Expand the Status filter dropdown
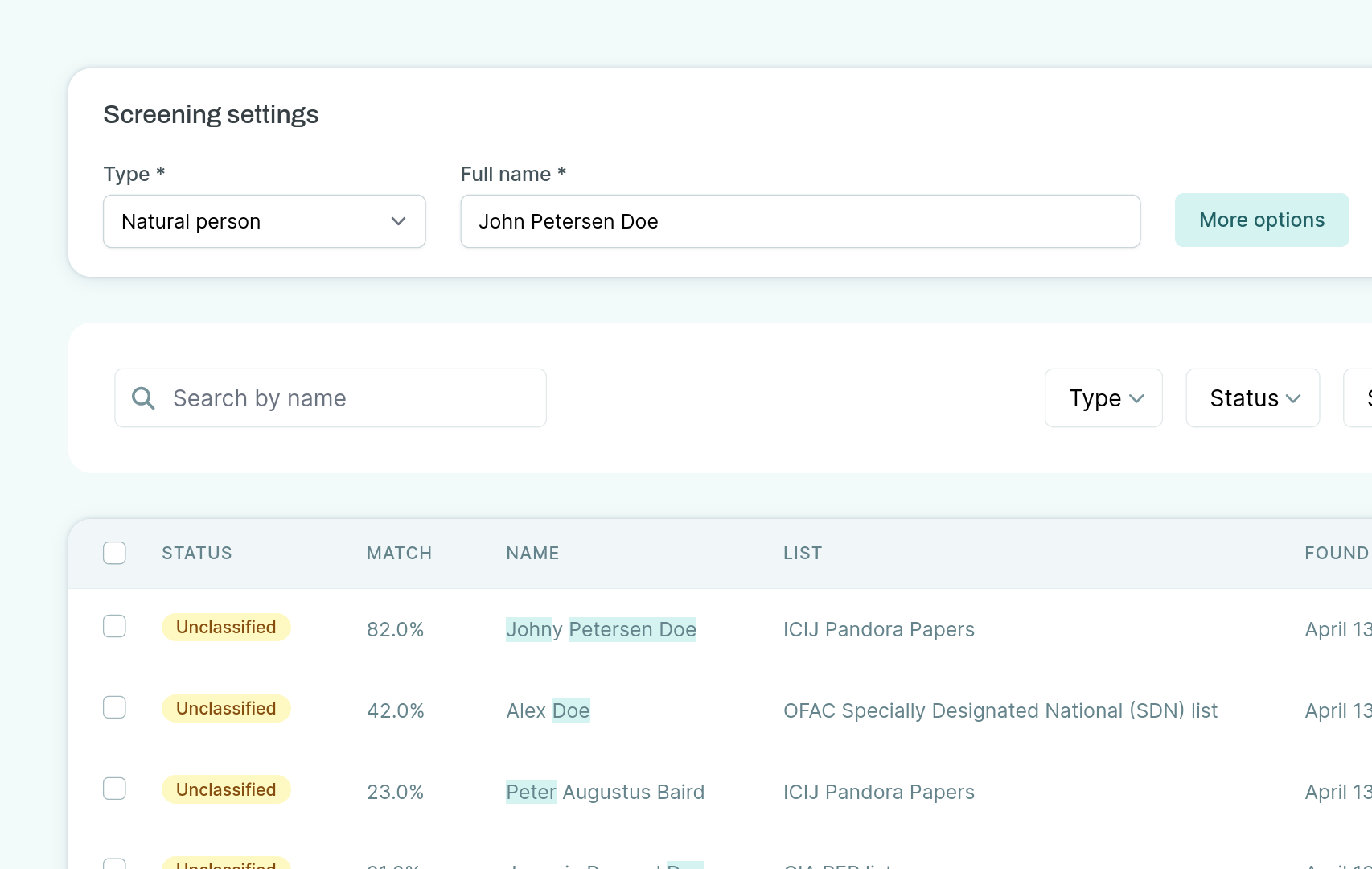 click(x=1252, y=398)
